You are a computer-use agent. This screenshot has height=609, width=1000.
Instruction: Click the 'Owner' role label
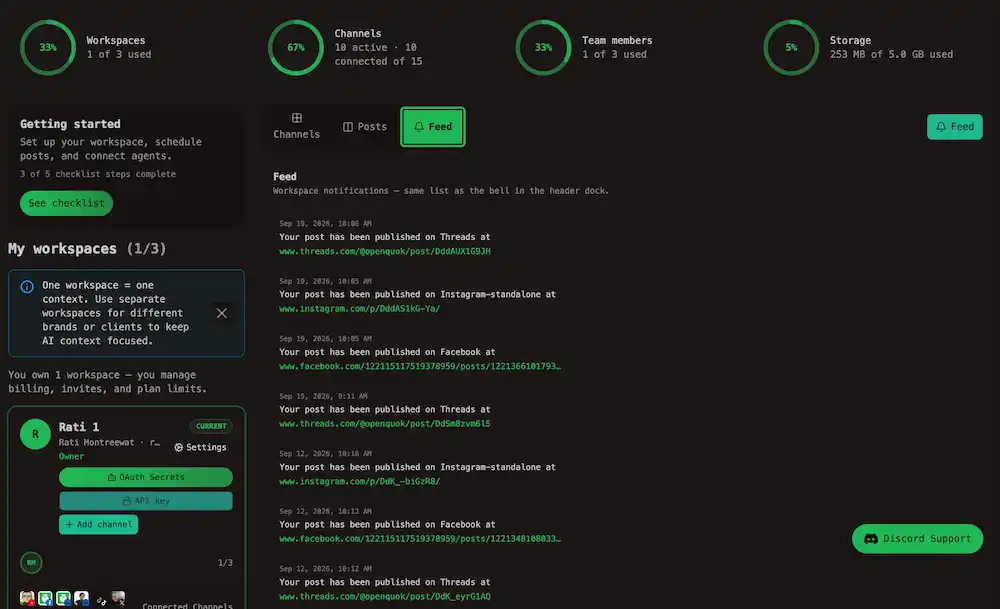coord(71,457)
